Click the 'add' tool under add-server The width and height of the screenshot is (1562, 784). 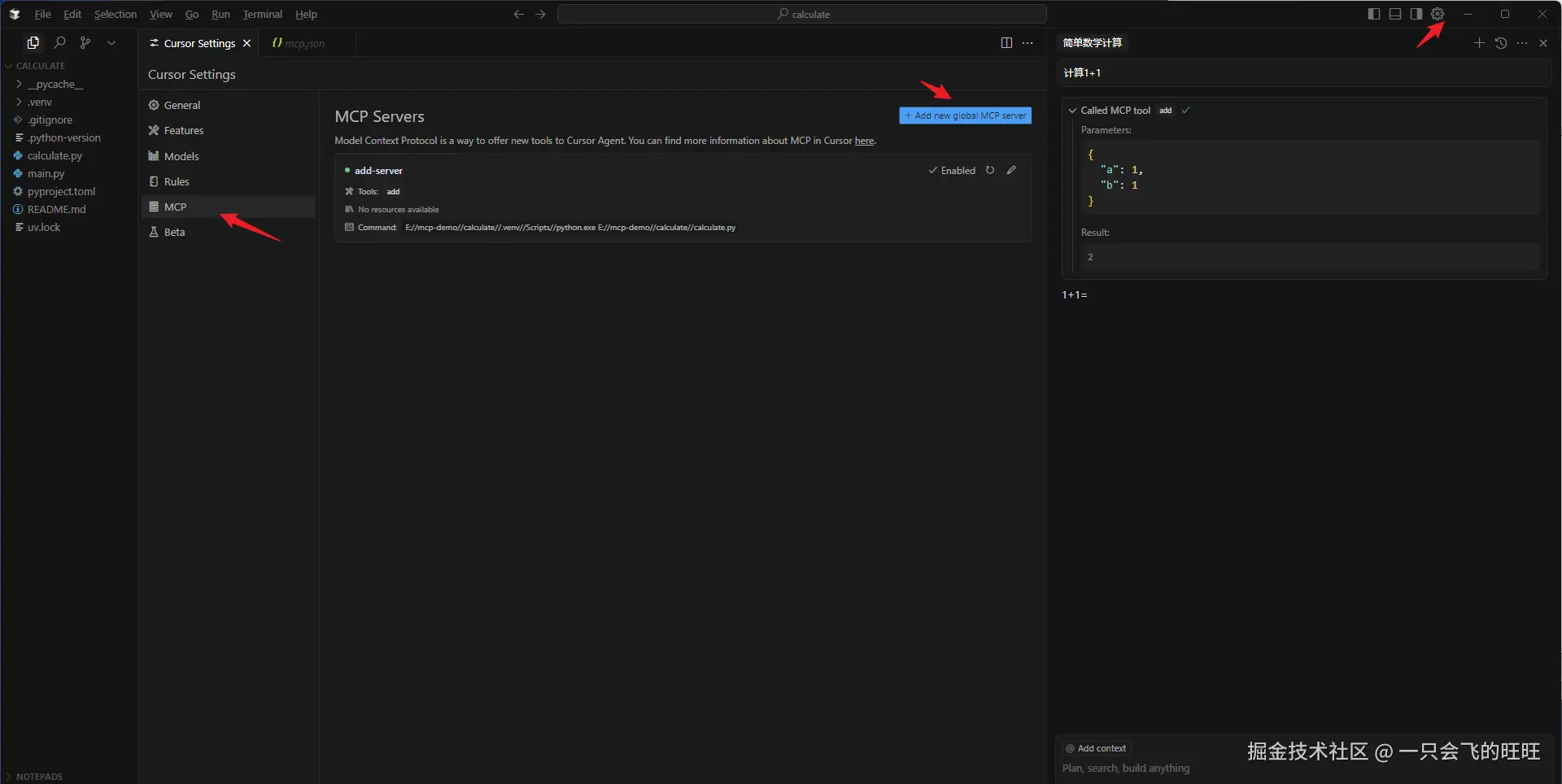393,192
